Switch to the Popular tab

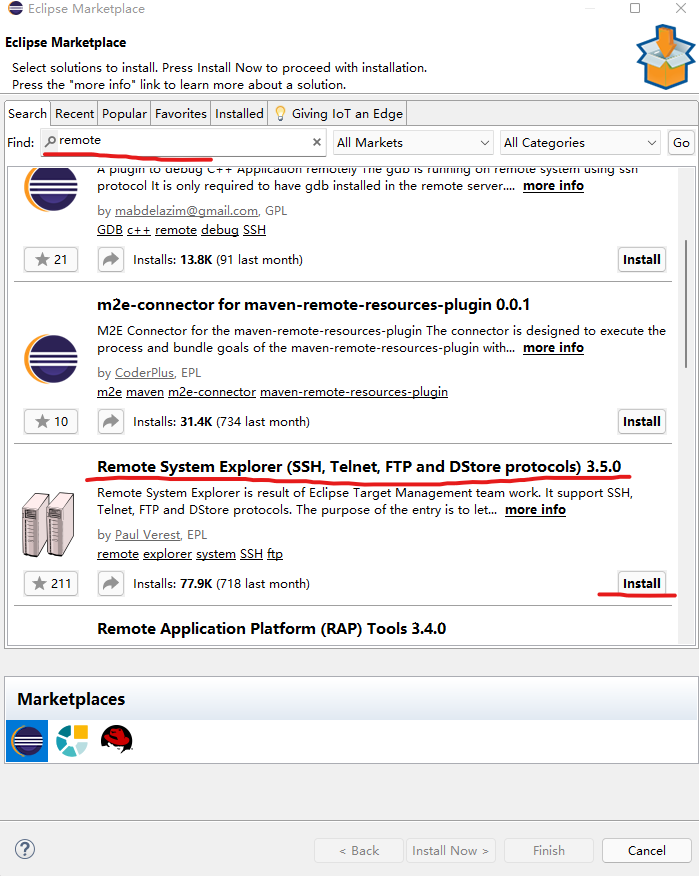pyautogui.click(x=124, y=113)
